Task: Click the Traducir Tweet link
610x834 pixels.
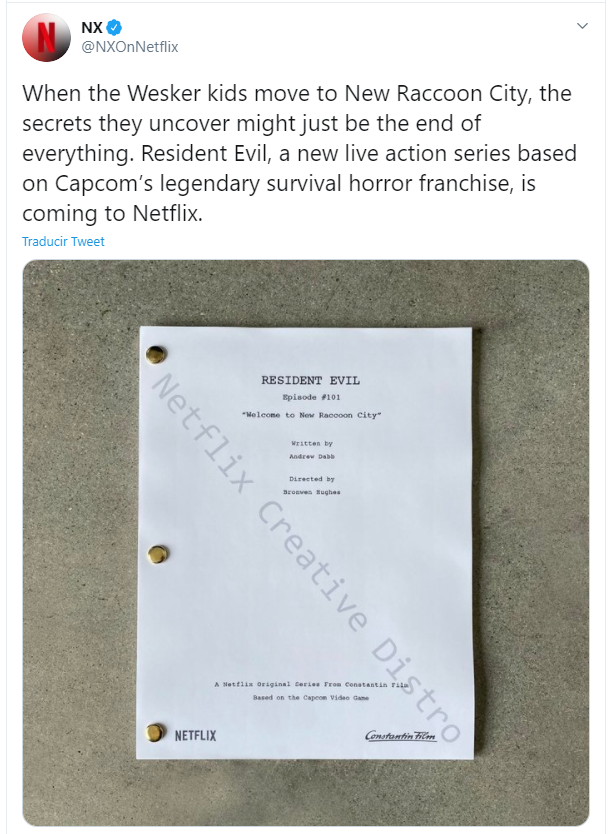Action: [x=63, y=242]
